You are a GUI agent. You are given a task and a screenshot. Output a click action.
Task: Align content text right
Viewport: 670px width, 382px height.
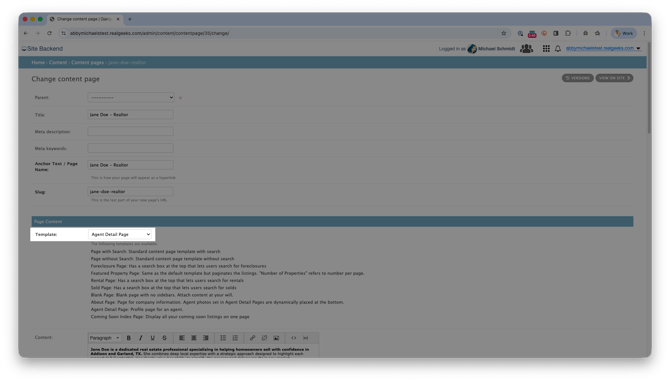pyautogui.click(x=206, y=338)
